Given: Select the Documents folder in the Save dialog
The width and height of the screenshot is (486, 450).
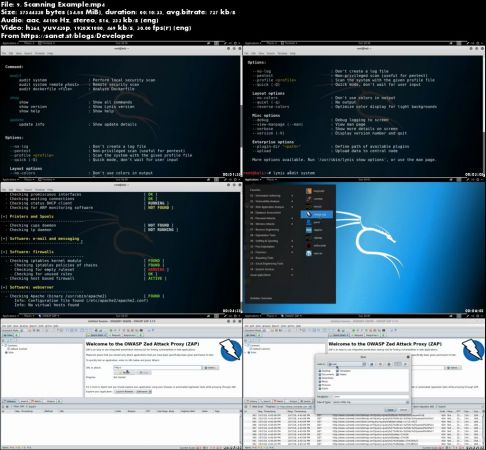Looking at the screenshot, I should (x=326, y=374).
